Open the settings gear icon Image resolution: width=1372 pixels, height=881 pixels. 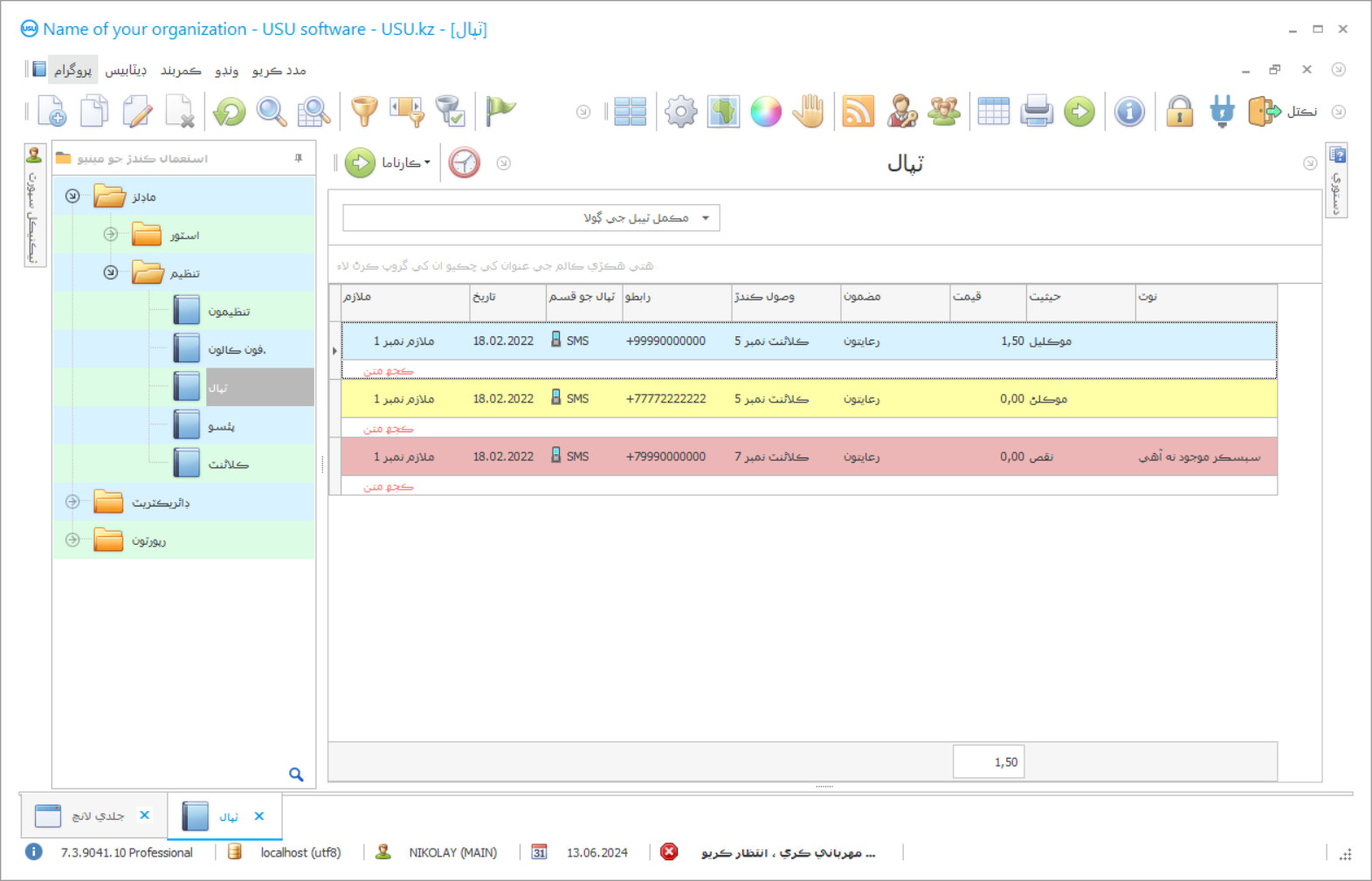coord(680,112)
